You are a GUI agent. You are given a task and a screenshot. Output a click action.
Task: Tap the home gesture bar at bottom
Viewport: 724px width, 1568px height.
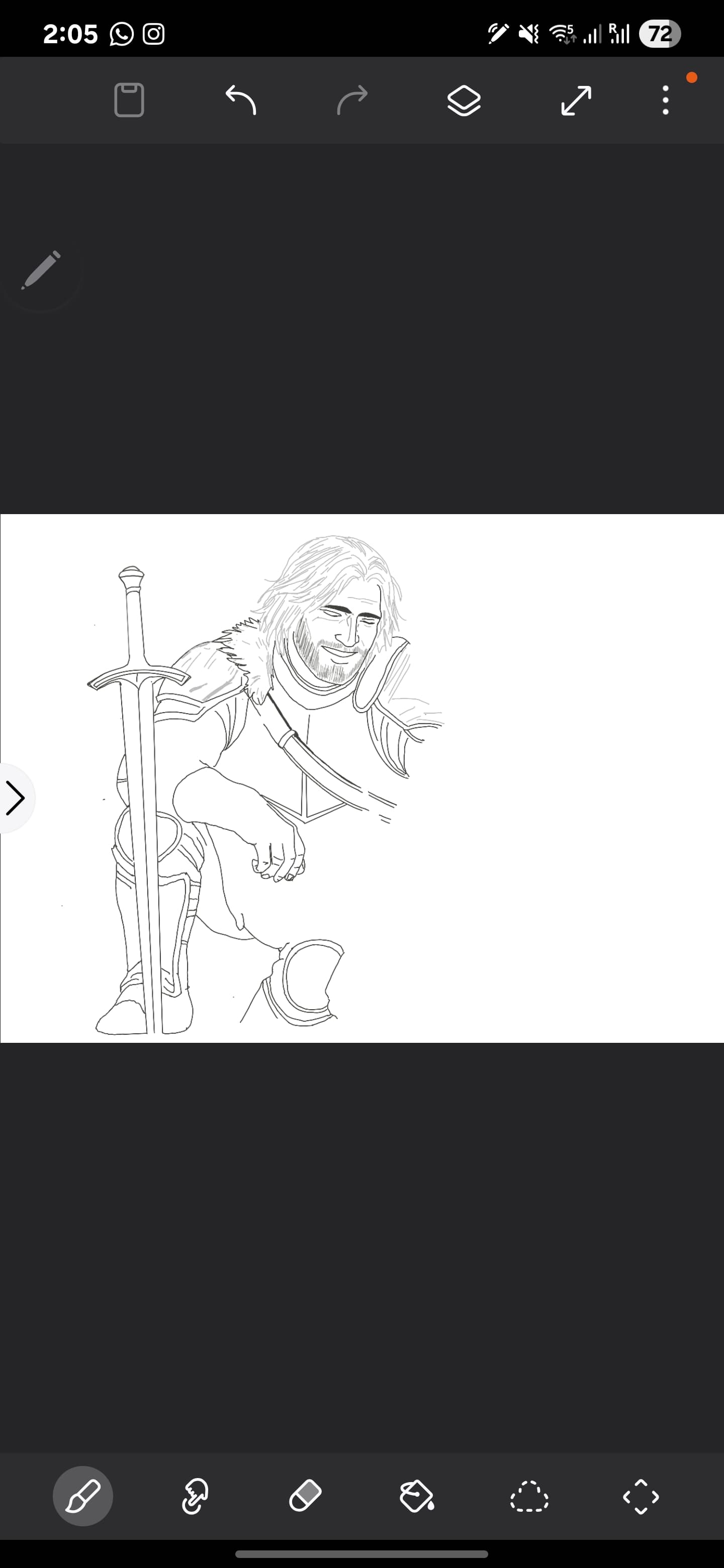pos(361,1554)
